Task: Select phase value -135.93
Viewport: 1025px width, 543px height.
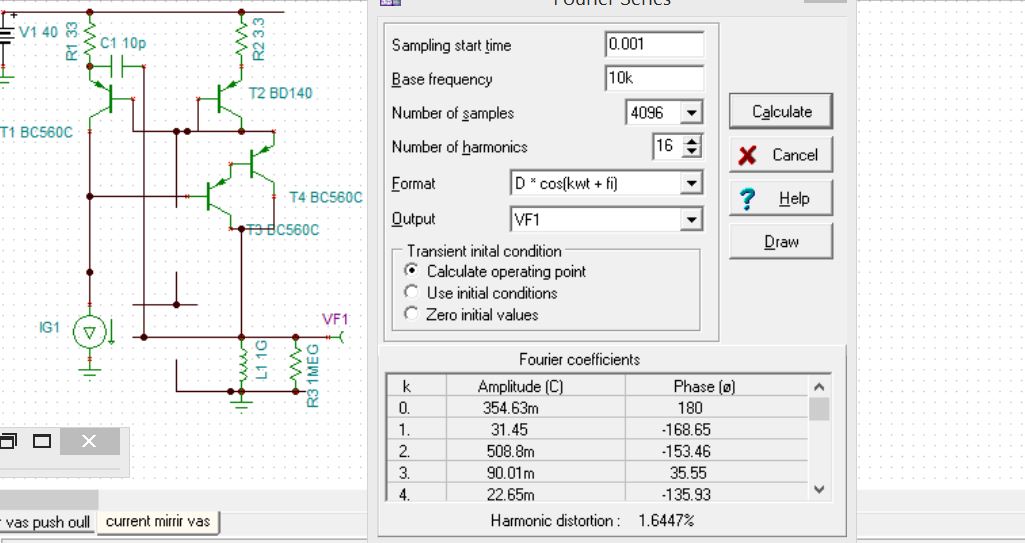Action: [686, 494]
